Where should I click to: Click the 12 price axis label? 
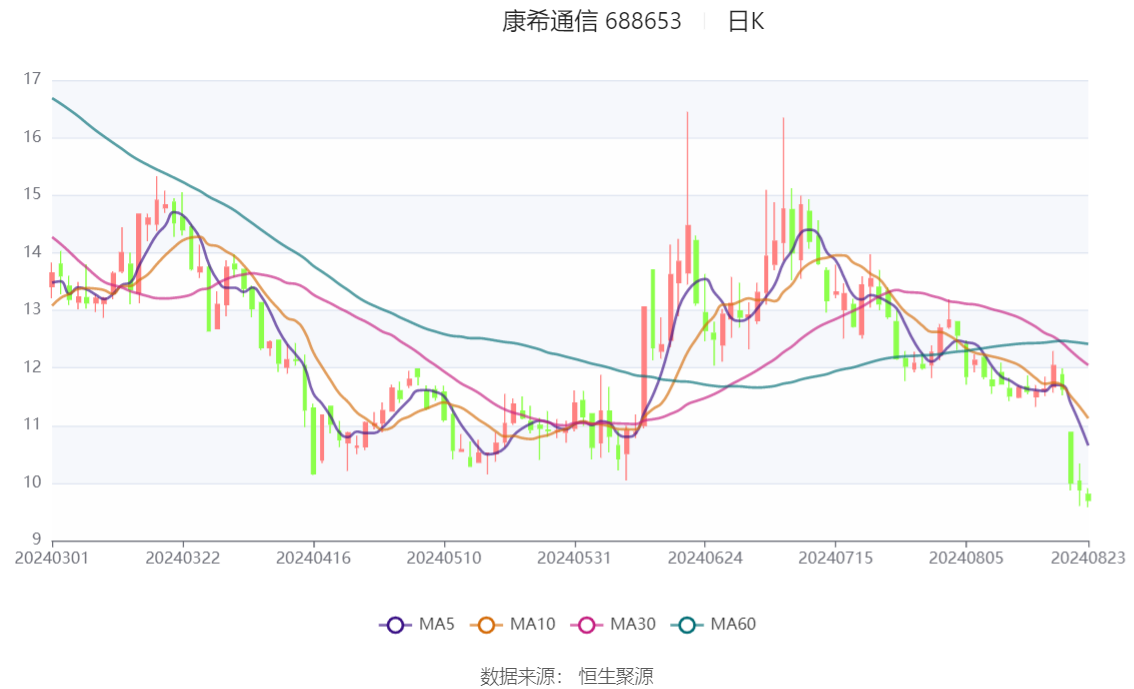tap(32, 367)
